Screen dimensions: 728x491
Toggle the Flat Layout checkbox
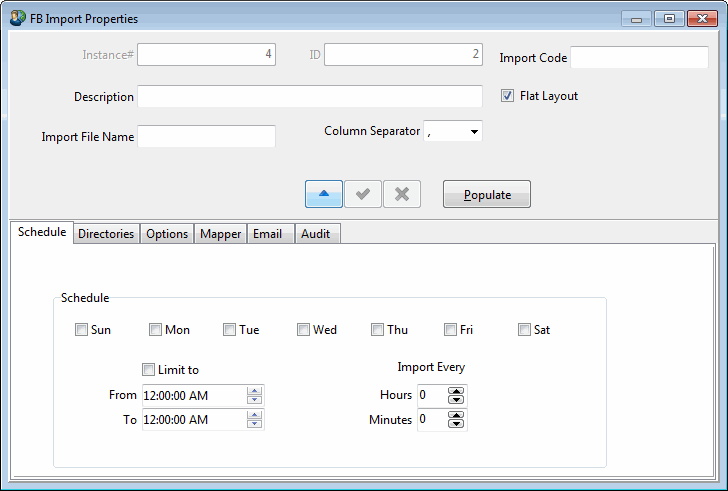point(507,96)
